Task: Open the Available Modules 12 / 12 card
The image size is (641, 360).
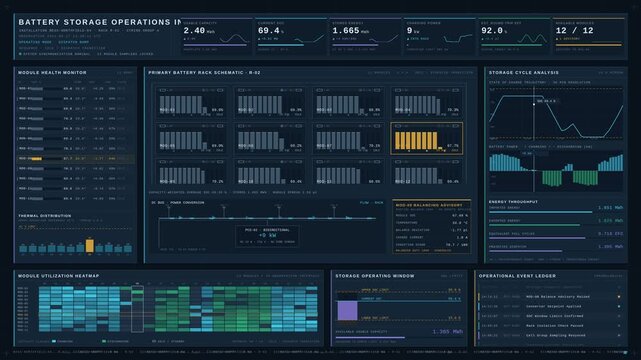Action: tap(588, 36)
